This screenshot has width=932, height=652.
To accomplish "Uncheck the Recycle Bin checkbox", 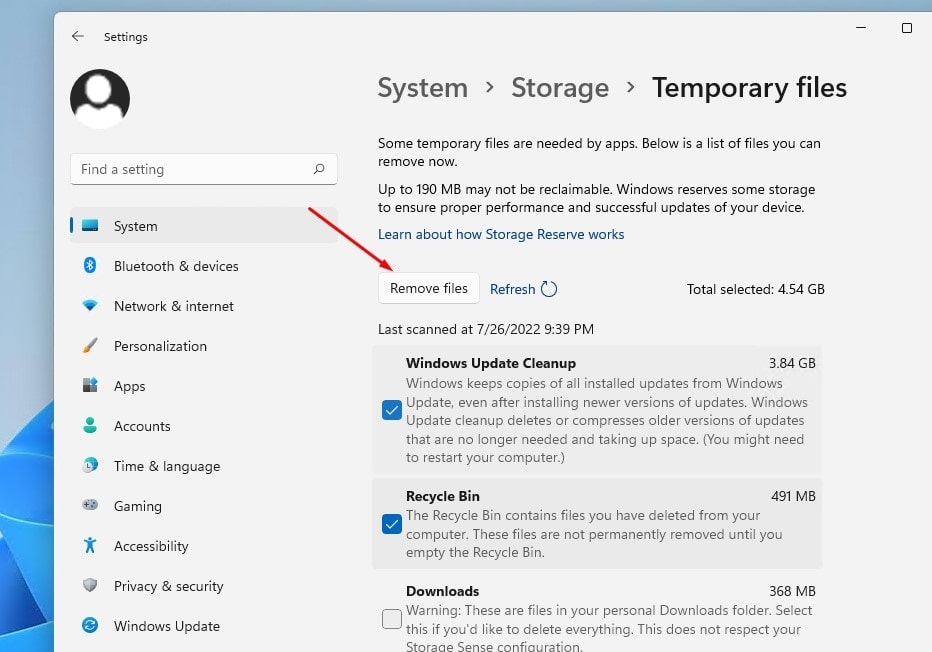I will point(392,524).
